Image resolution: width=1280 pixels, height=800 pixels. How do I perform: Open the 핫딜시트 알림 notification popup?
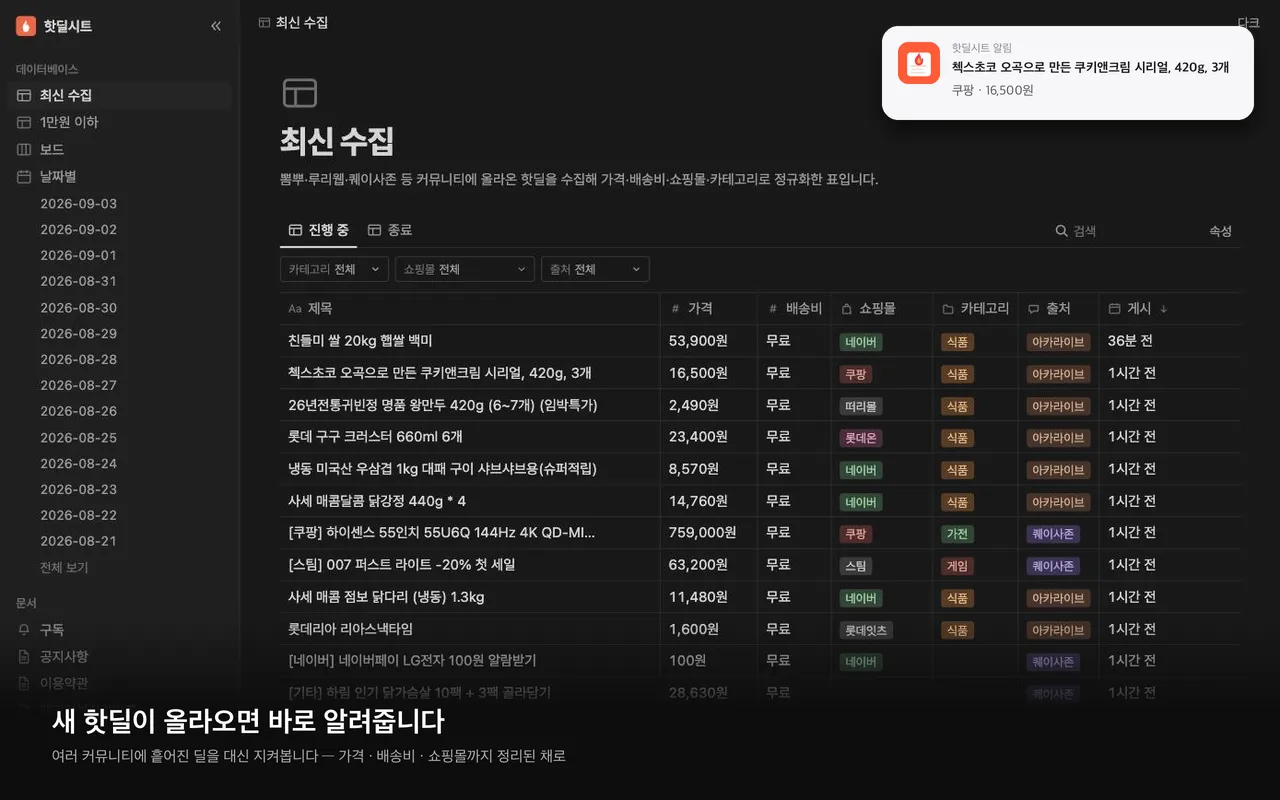tap(1068, 73)
